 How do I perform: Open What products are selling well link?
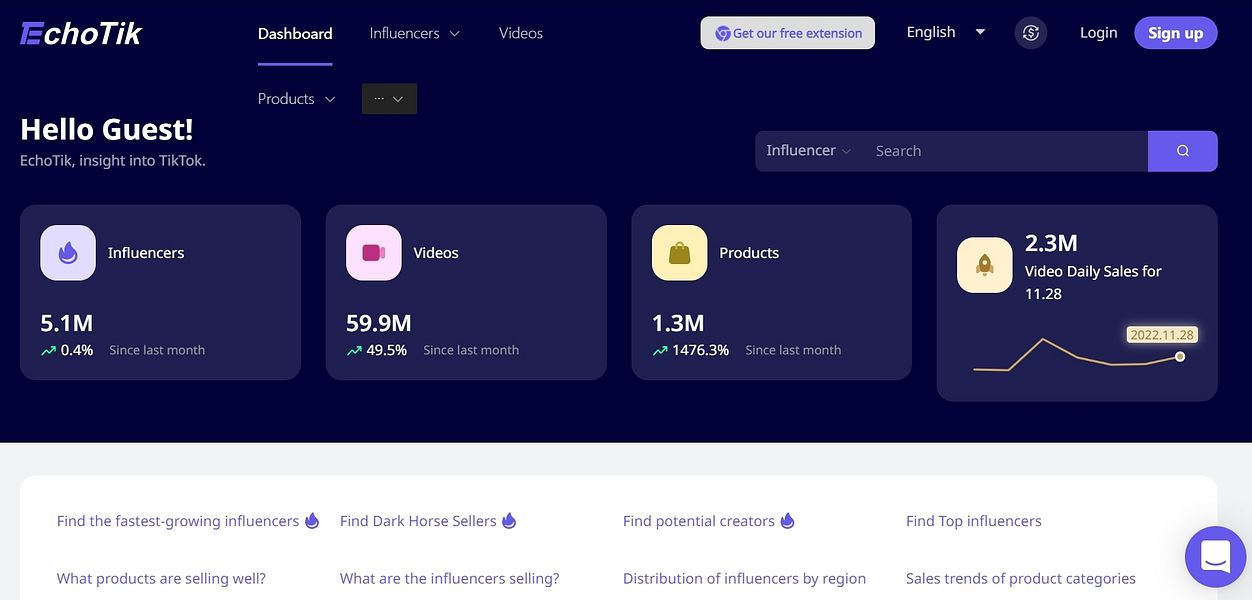click(x=161, y=578)
